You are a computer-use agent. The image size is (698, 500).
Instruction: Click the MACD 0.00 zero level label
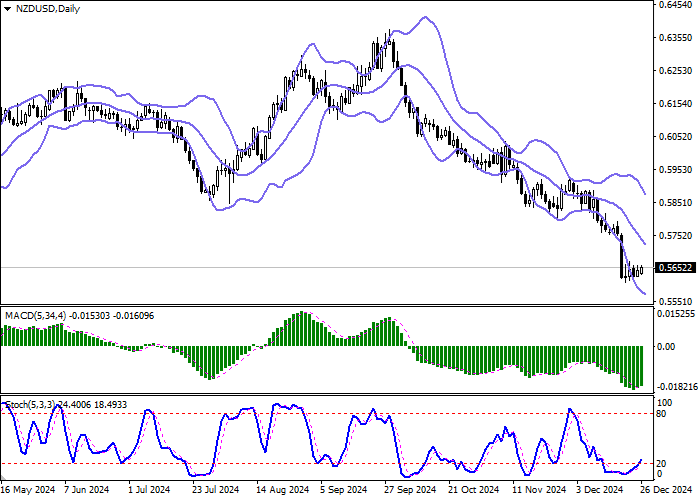pyautogui.click(x=667, y=346)
